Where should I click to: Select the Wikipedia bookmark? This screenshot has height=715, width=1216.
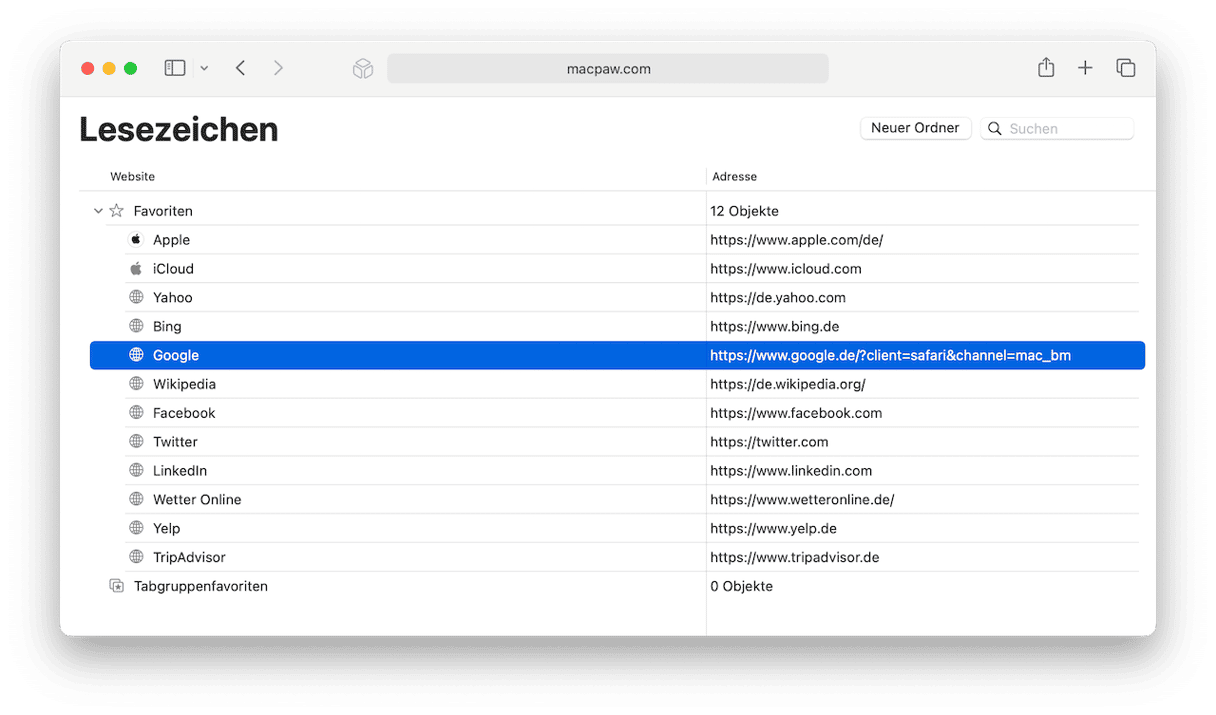coord(184,384)
